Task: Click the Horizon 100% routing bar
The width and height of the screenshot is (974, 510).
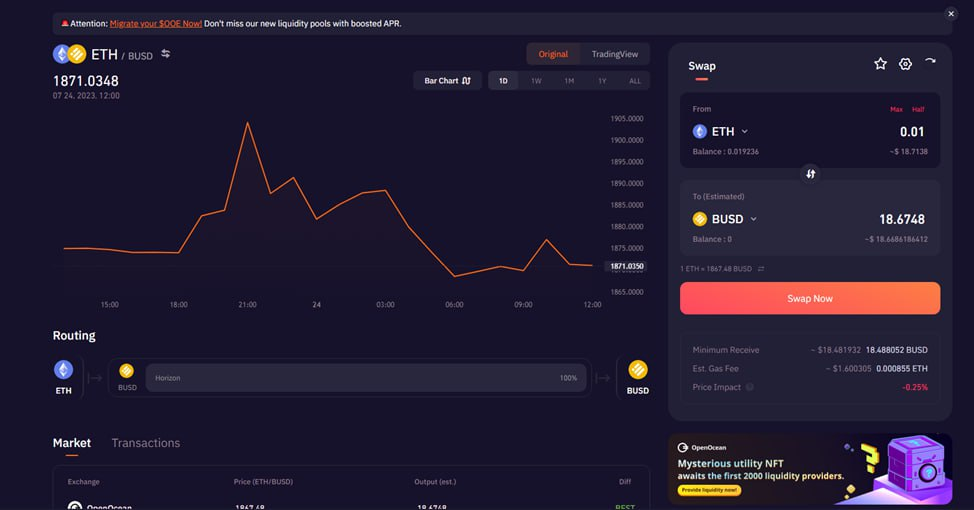Action: pyautogui.click(x=366, y=378)
